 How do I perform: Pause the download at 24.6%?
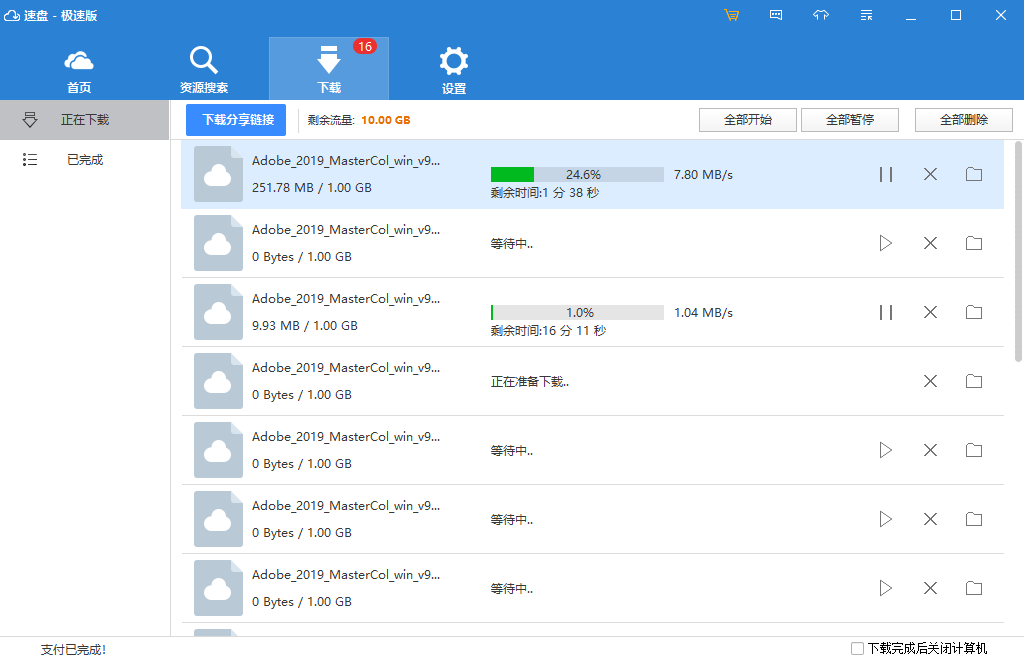coord(886,174)
